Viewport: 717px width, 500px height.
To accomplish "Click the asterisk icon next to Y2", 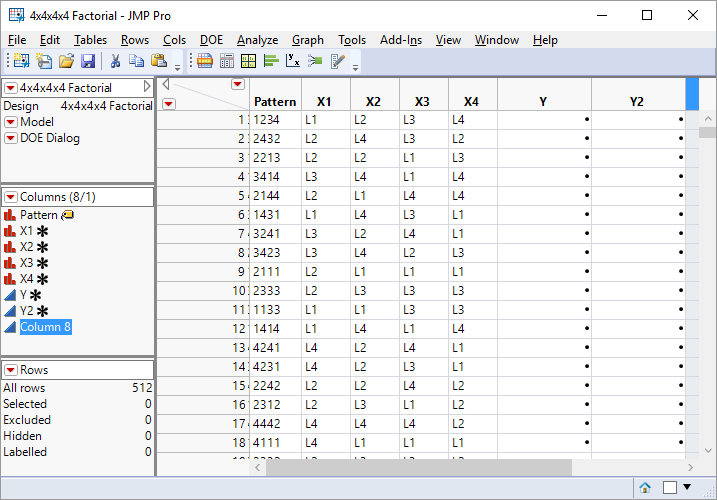I will tap(43, 312).
